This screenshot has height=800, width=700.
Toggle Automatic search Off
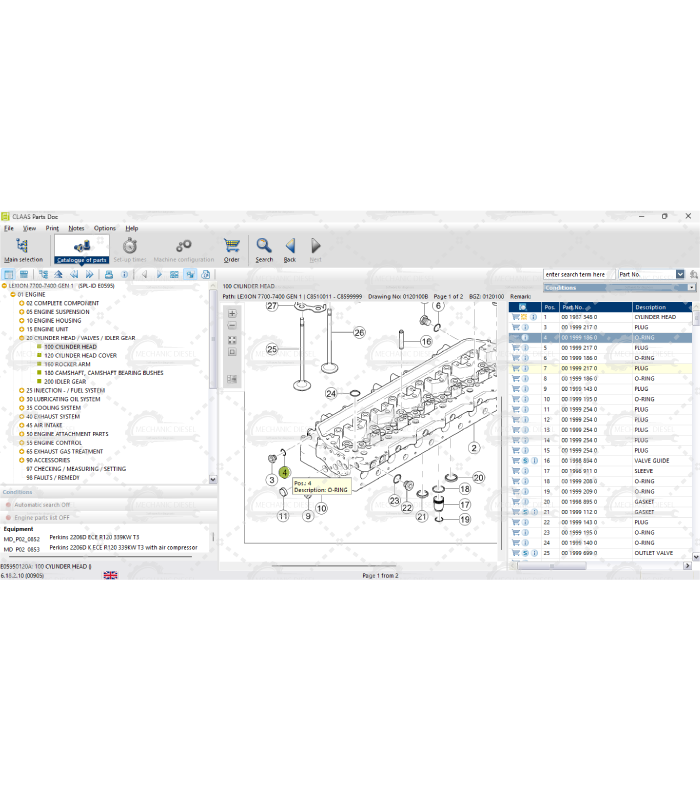[x=42, y=505]
